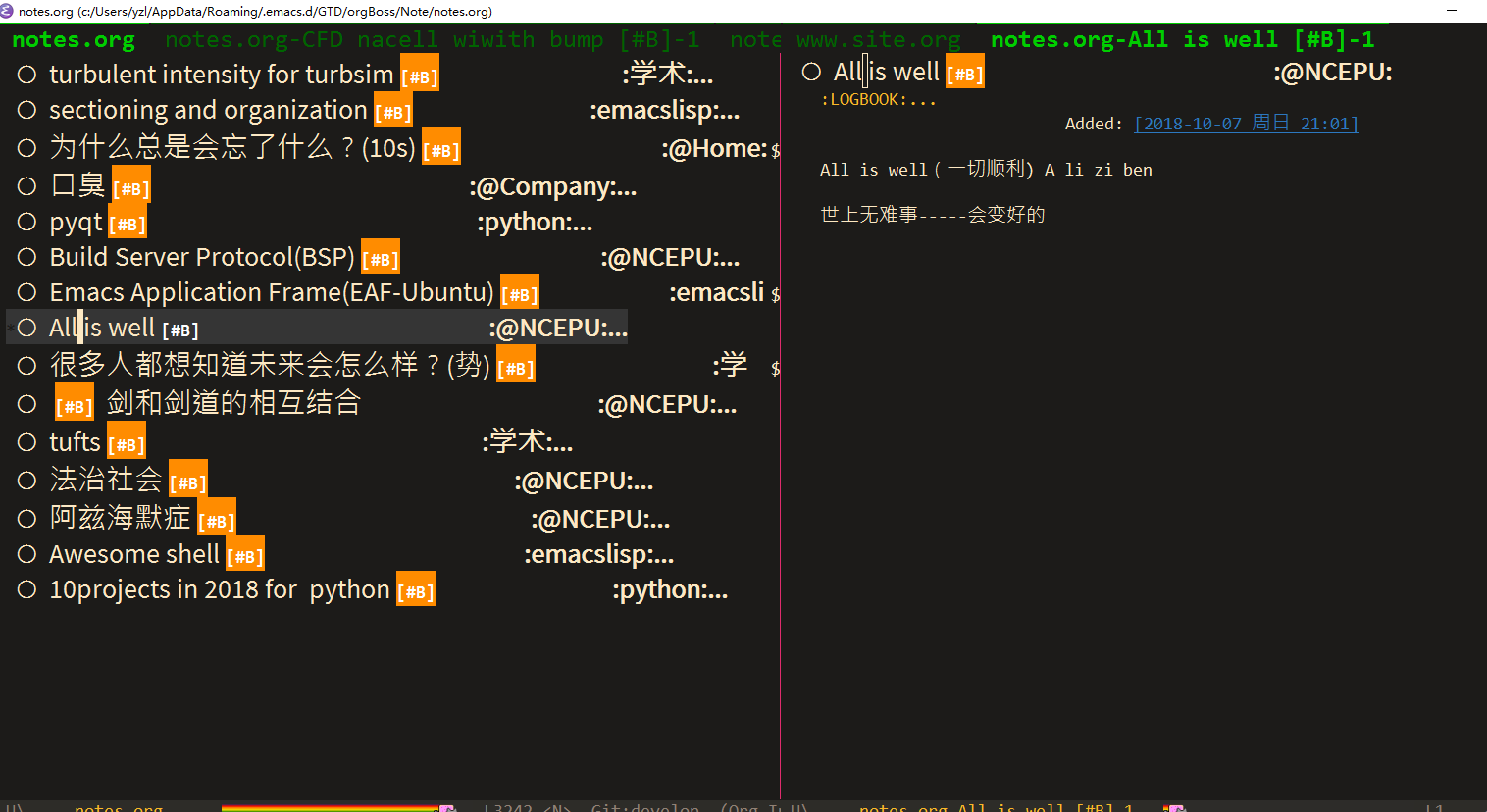Image resolution: width=1487 pixels, height=812 pixels.
Task: Select the '10projects in 2018 for python' heading
Action: pos(220,589)
